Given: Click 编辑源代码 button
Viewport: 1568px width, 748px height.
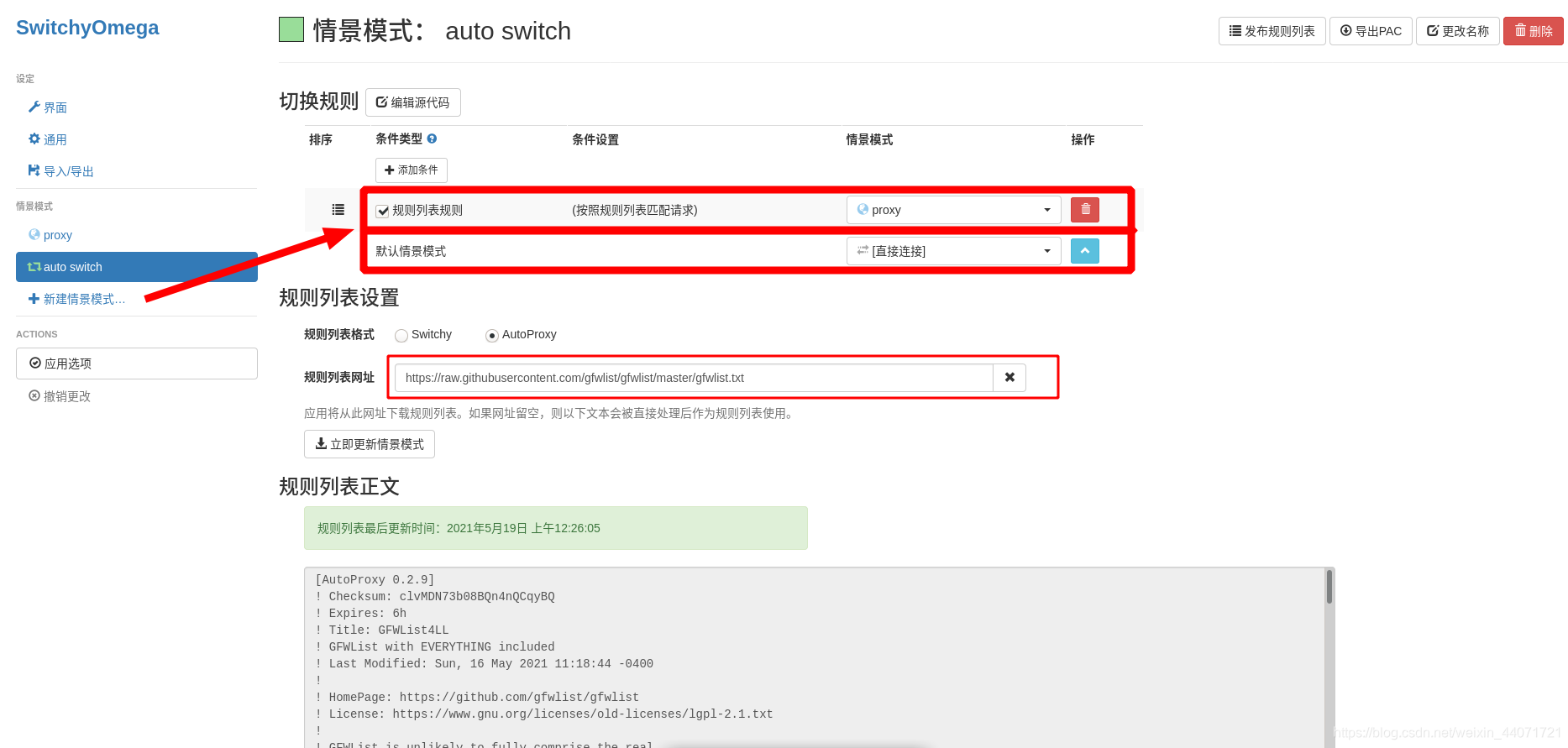Looking at the screenshot, I should (x=413, y=102).
